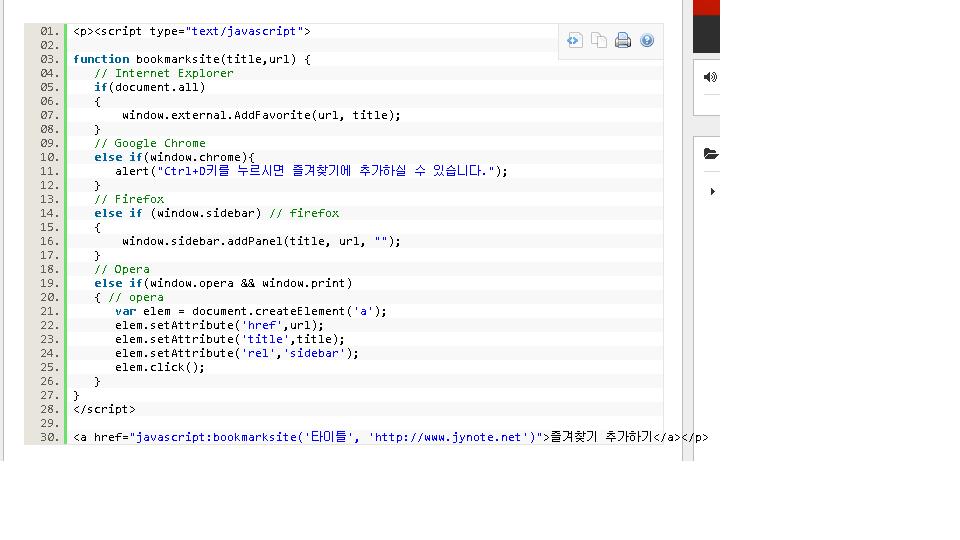This screenshot has height=540, width=960.
Task: Click line number 30.
Action: (50, 437)
